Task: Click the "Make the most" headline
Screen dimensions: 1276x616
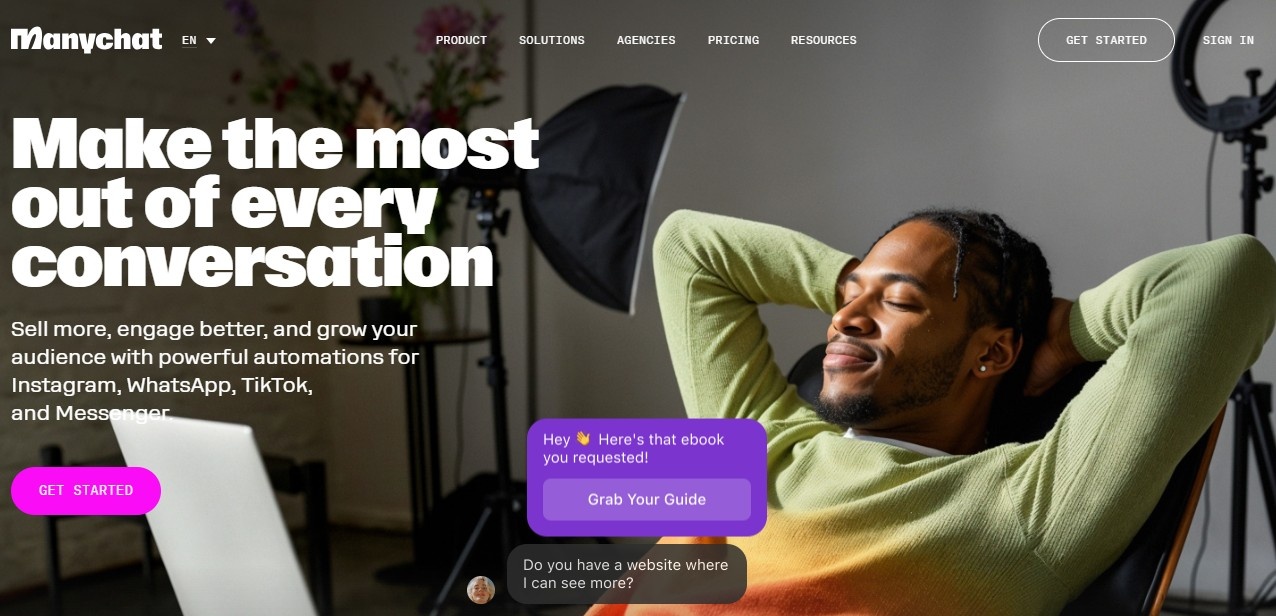Action: (275, 144)
